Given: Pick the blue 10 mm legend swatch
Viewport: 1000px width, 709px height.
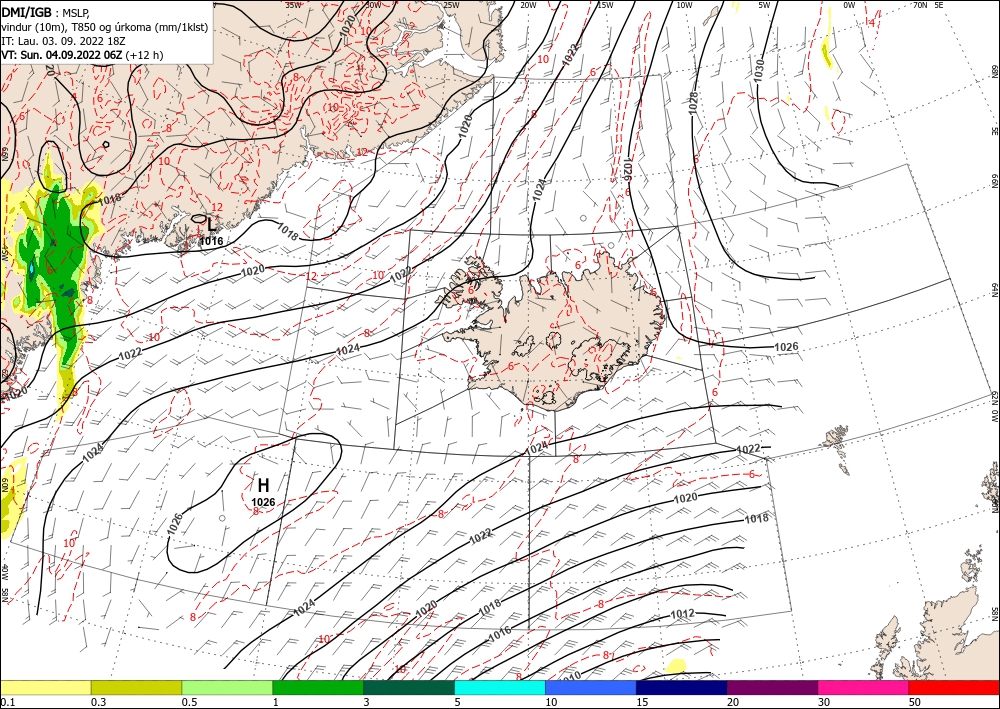Looking at the screenshot, I should tap(591, 687).
